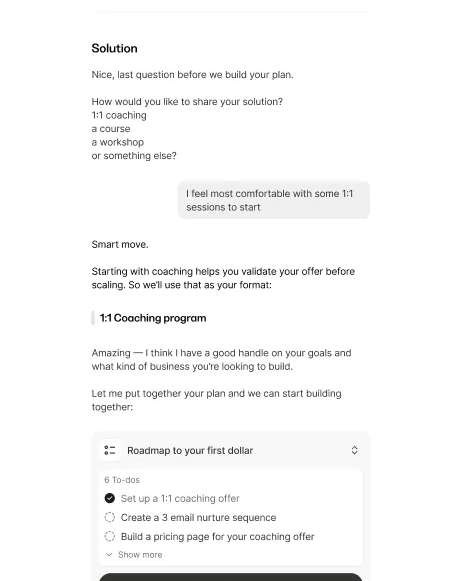Click the dark button below the roadmap
Viewport: 462px width, 581px height.
pyautogui.click(x=230, y=577)
